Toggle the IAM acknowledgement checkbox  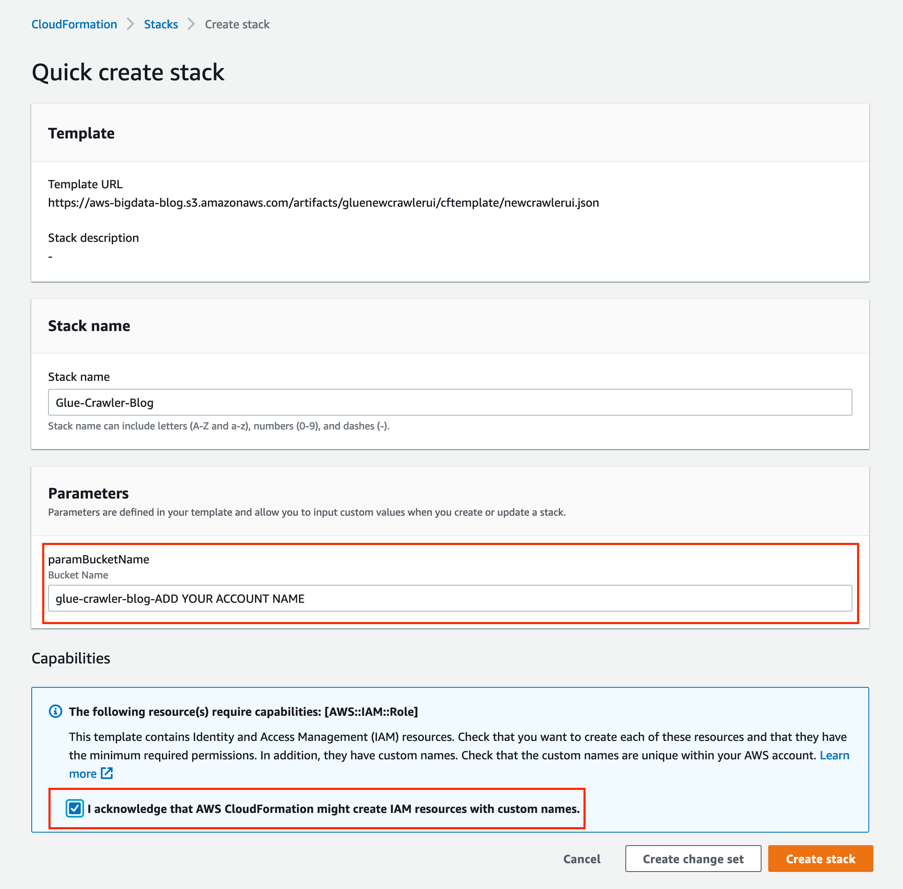75,808
